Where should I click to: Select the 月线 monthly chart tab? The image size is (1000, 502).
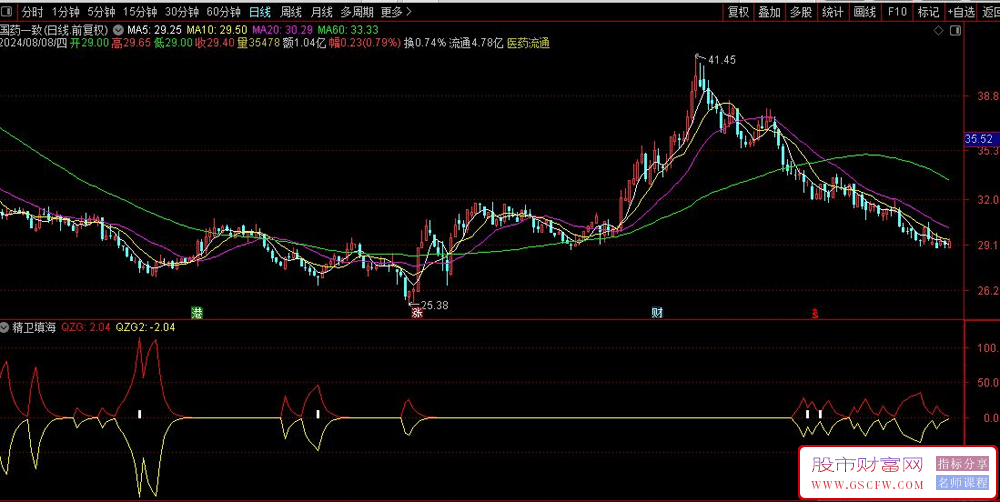321,11
